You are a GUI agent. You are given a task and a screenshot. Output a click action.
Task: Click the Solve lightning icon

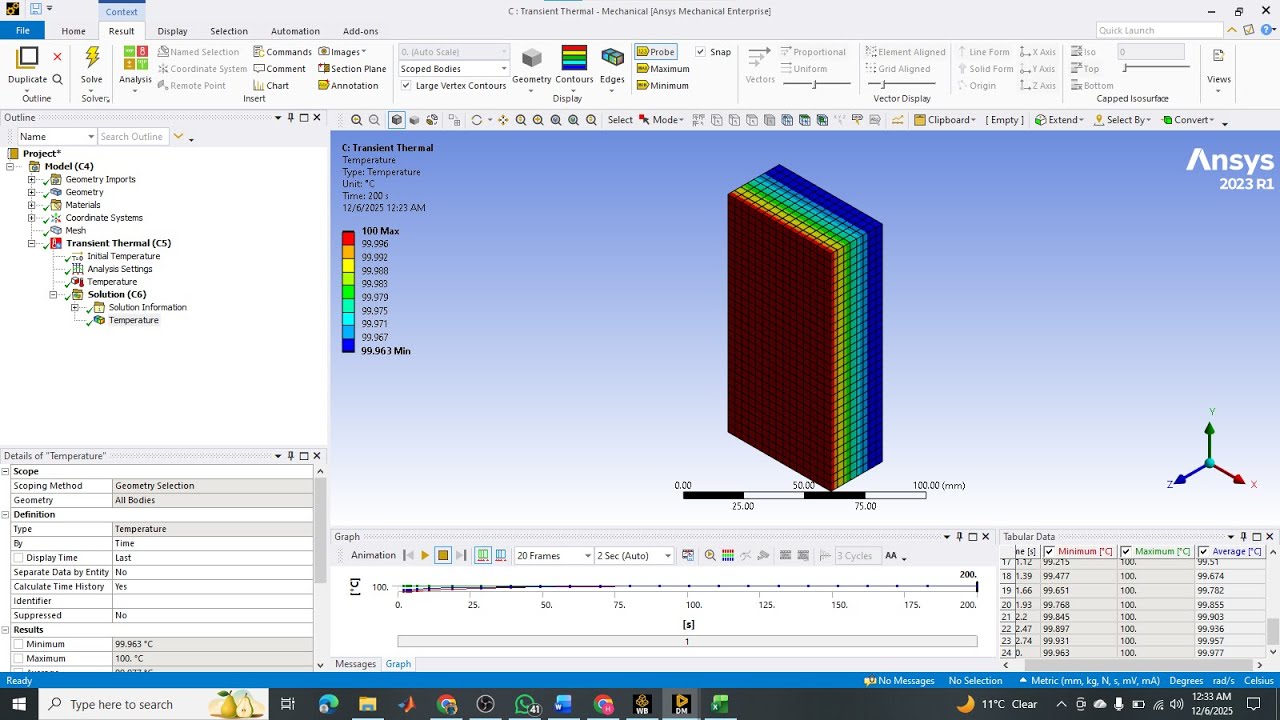coord(92,58)
